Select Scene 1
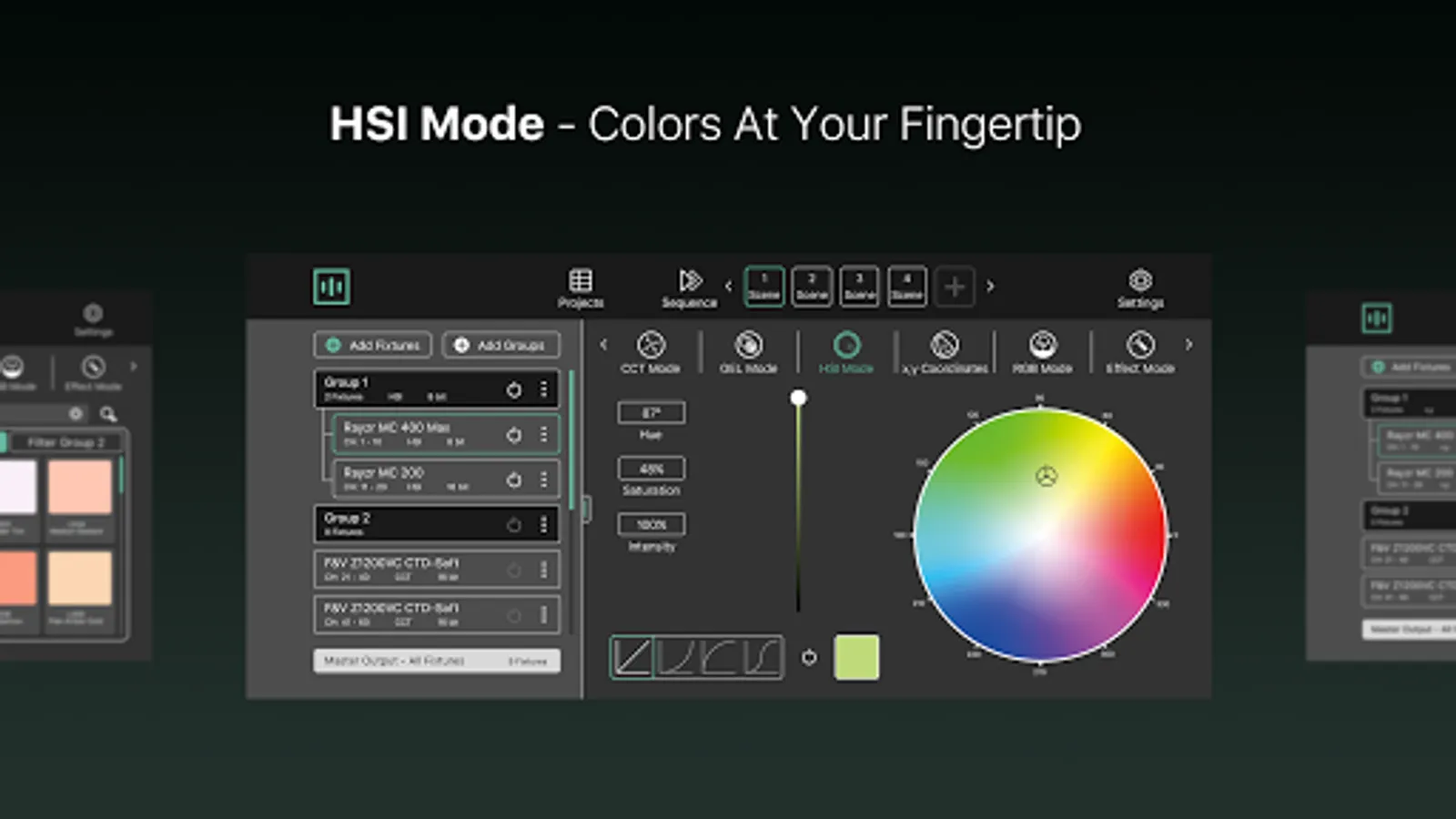The width and height of the screenshot is (1456, 819). (x=763, y=286)
